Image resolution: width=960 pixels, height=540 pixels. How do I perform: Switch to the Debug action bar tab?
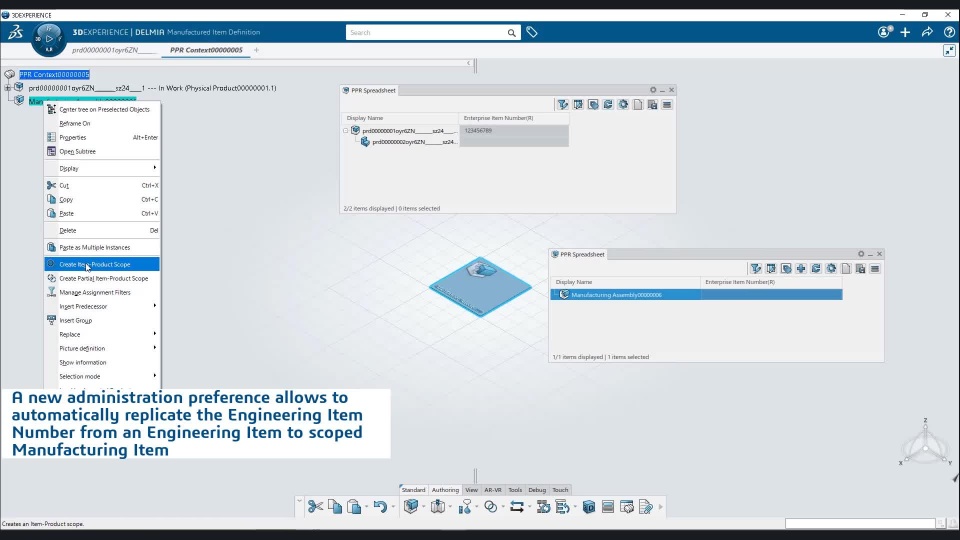(537, 490)
